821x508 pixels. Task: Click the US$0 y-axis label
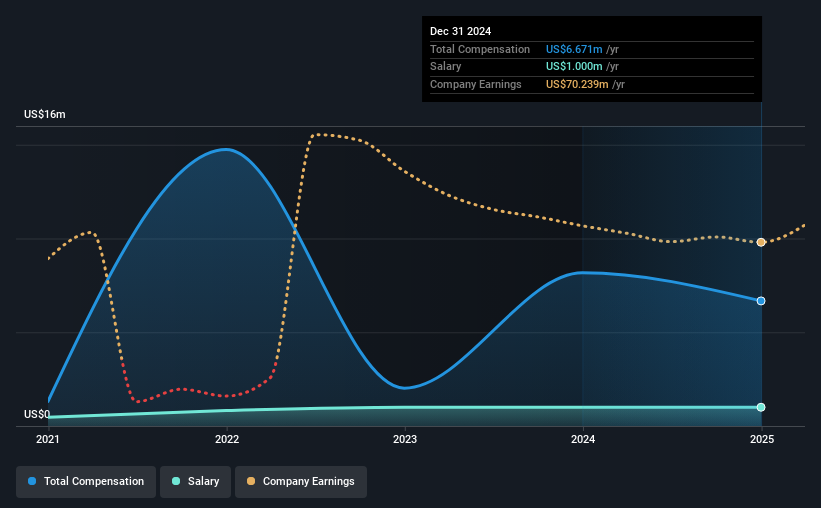(x=37, y=414)
